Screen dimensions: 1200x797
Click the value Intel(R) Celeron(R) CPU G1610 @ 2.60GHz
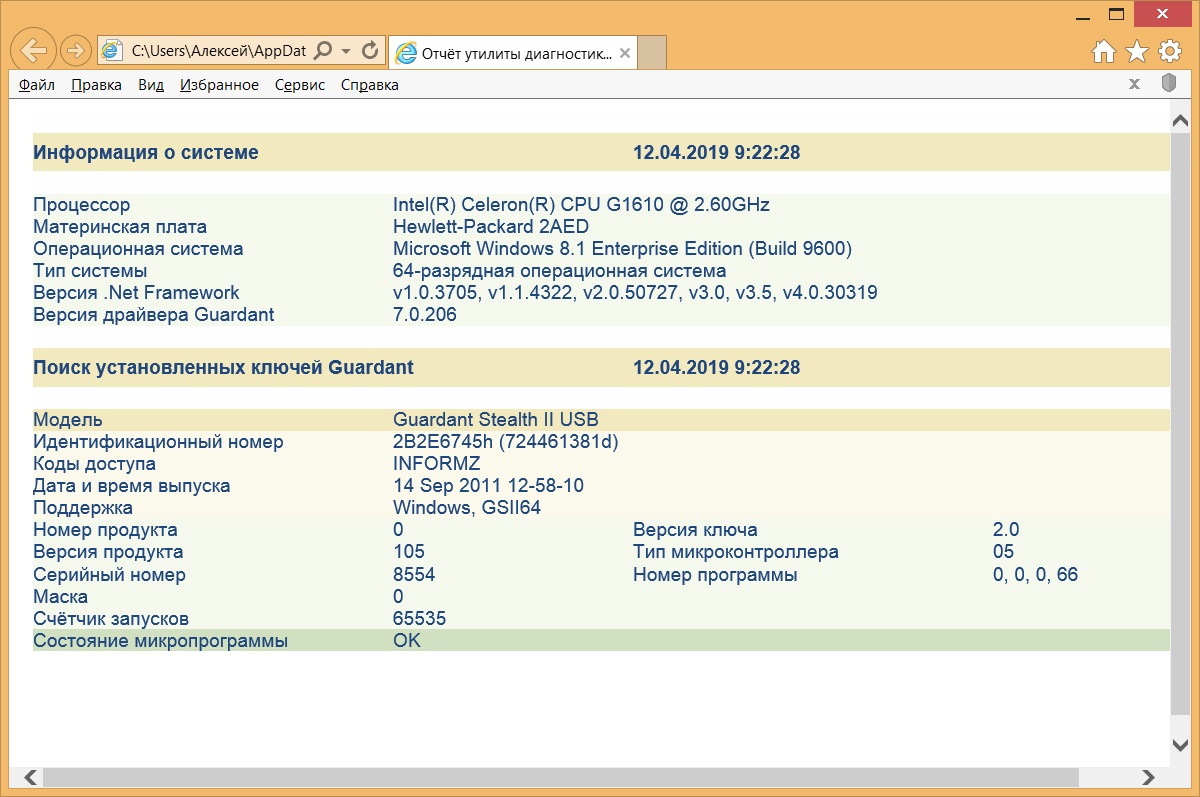tap(581, 205)
